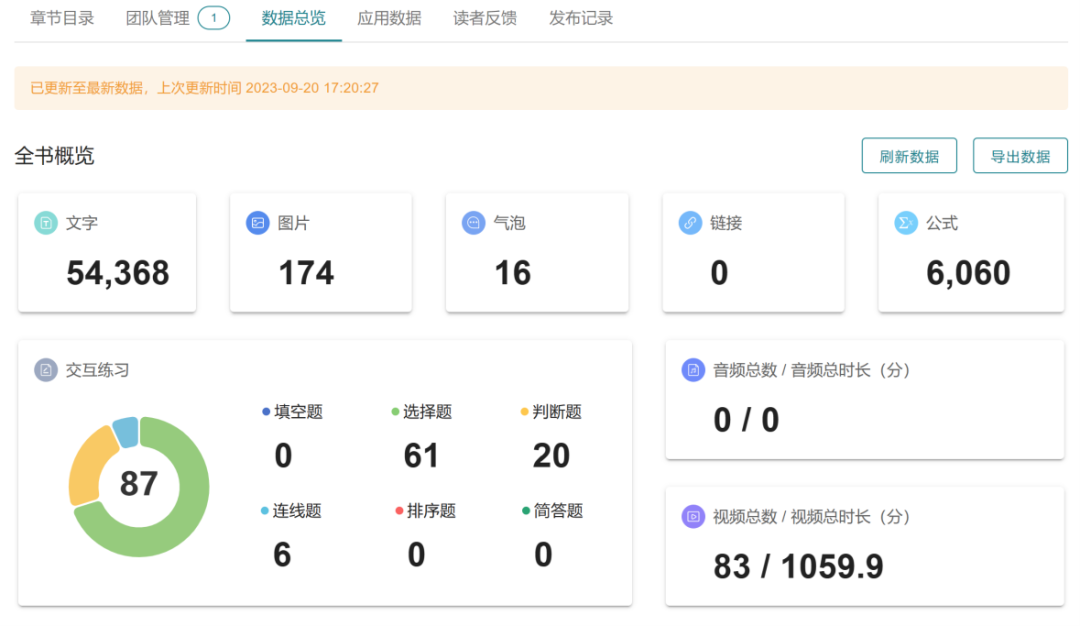Click the video total play icon

tap(693, 517)
